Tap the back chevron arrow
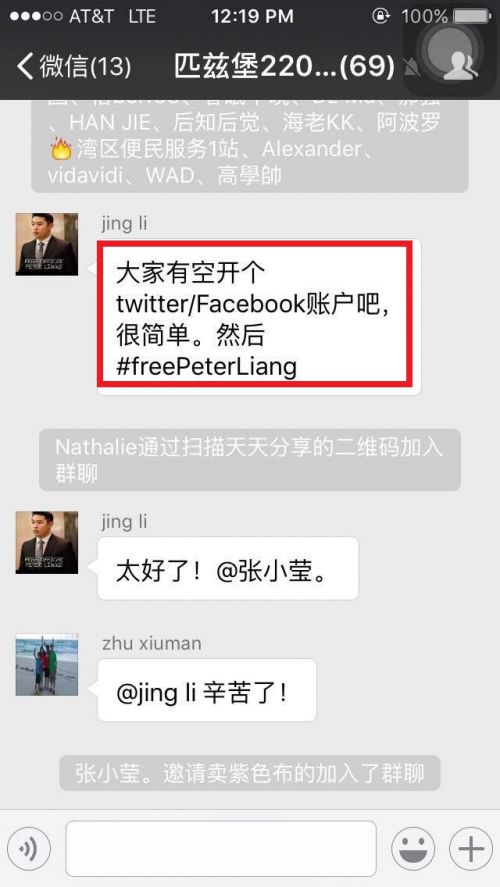The height and width of the screenshot is (887, 500). [25, 67]
